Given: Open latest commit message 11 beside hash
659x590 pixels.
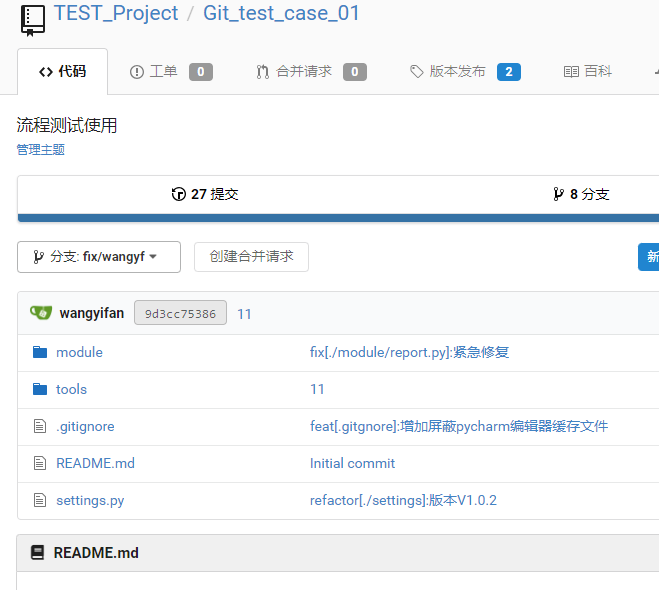Looking at the screenshot, I should click(244, 314).
